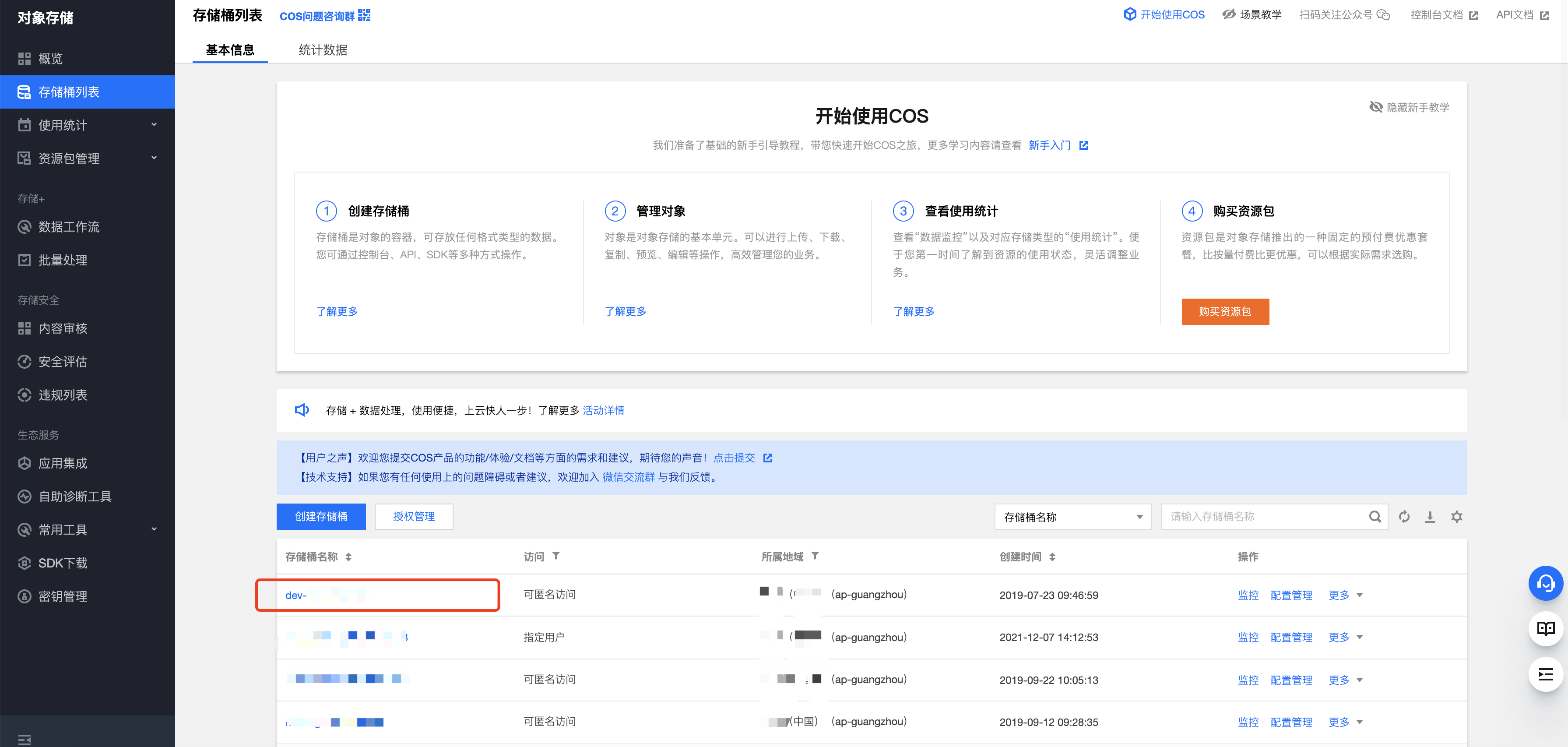Open the QR code beside COS问题咨询群
Viewport: 1568px width, 747px height.
tap(364, 15)
